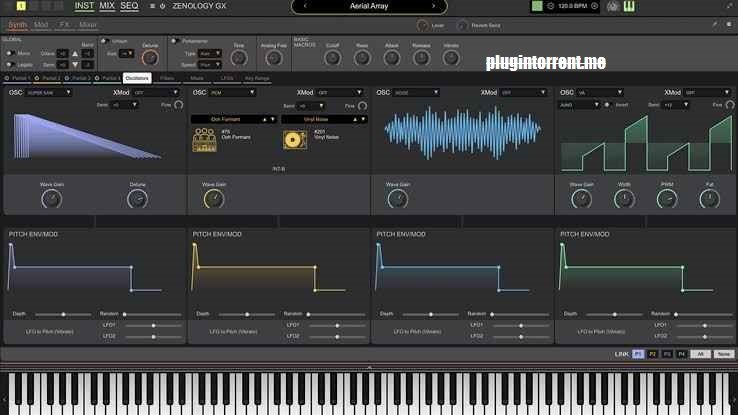Toggle the Mono switch
Viewport: 738px width, 415px height.
[10, 54]
